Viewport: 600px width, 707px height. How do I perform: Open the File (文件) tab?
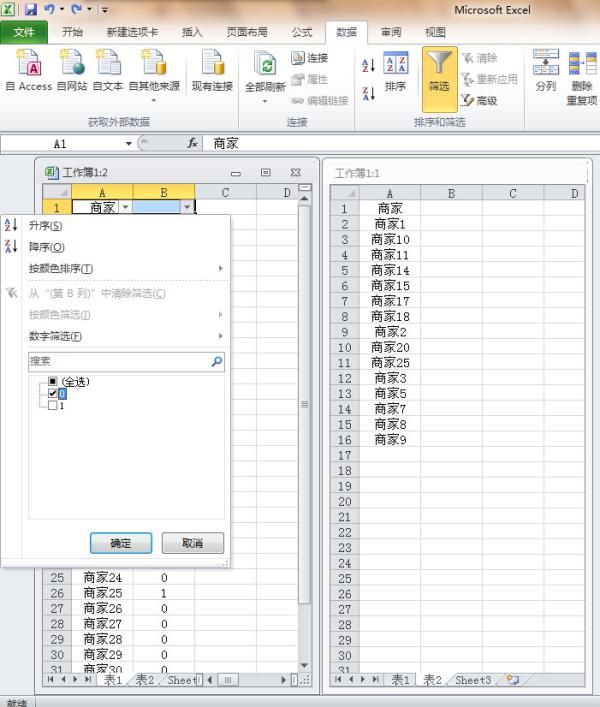tap(24, 32)
